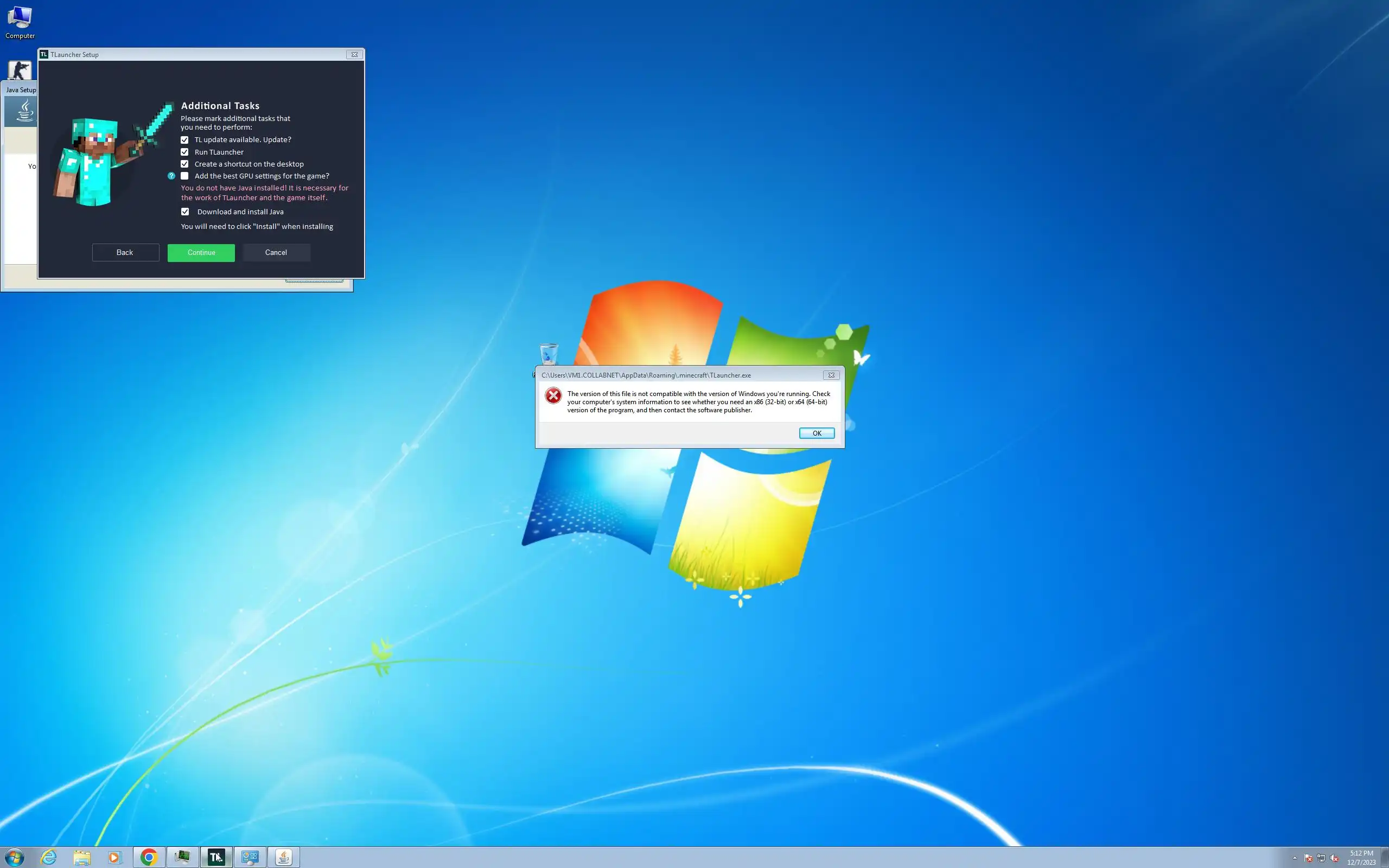Switch to TLauncher taskbar window

pos(216,857)
